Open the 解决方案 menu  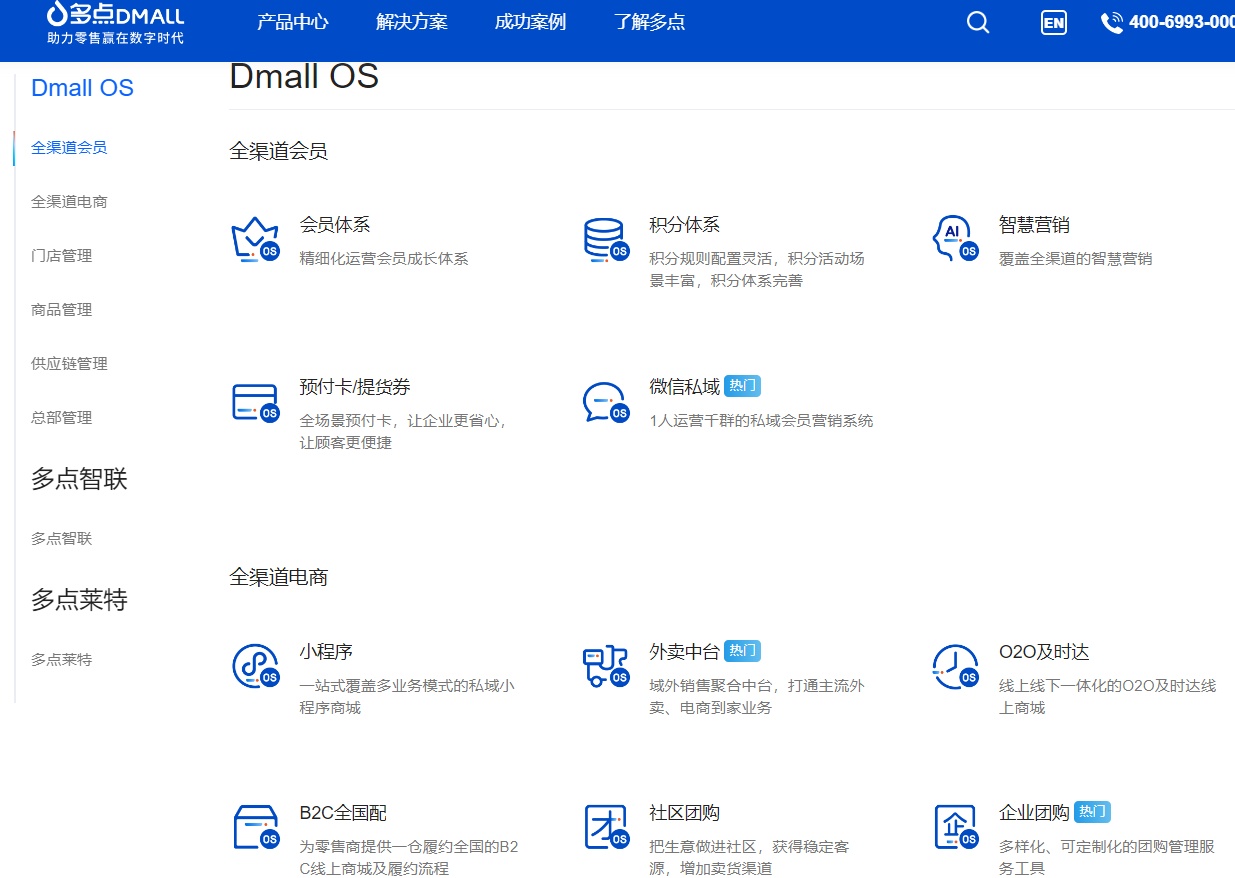[x=411, y=22]
